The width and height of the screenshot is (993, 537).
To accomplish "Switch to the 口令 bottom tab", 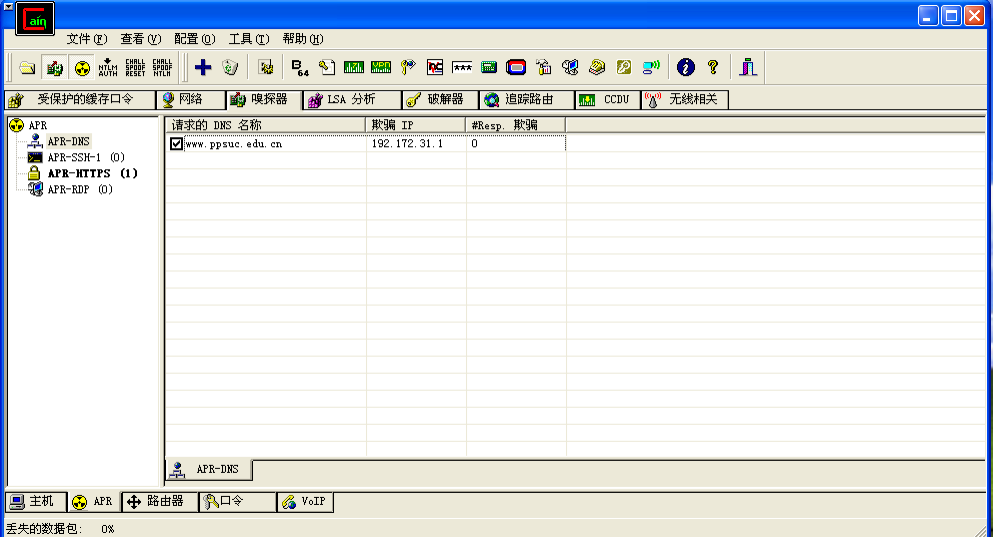I will 237,502.
